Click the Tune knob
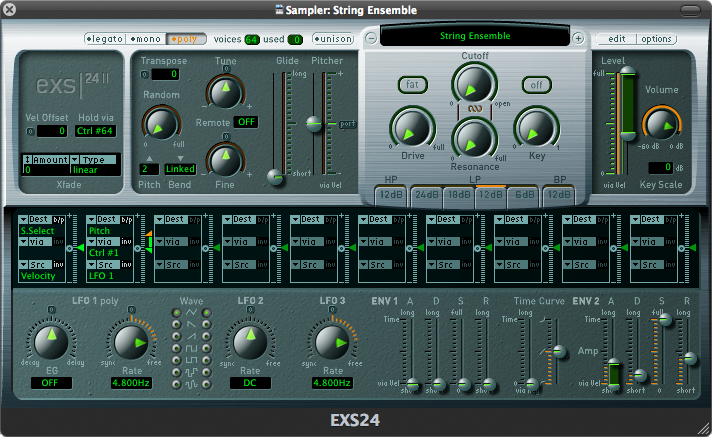The image size is (712, 437). tap(225, 90)
